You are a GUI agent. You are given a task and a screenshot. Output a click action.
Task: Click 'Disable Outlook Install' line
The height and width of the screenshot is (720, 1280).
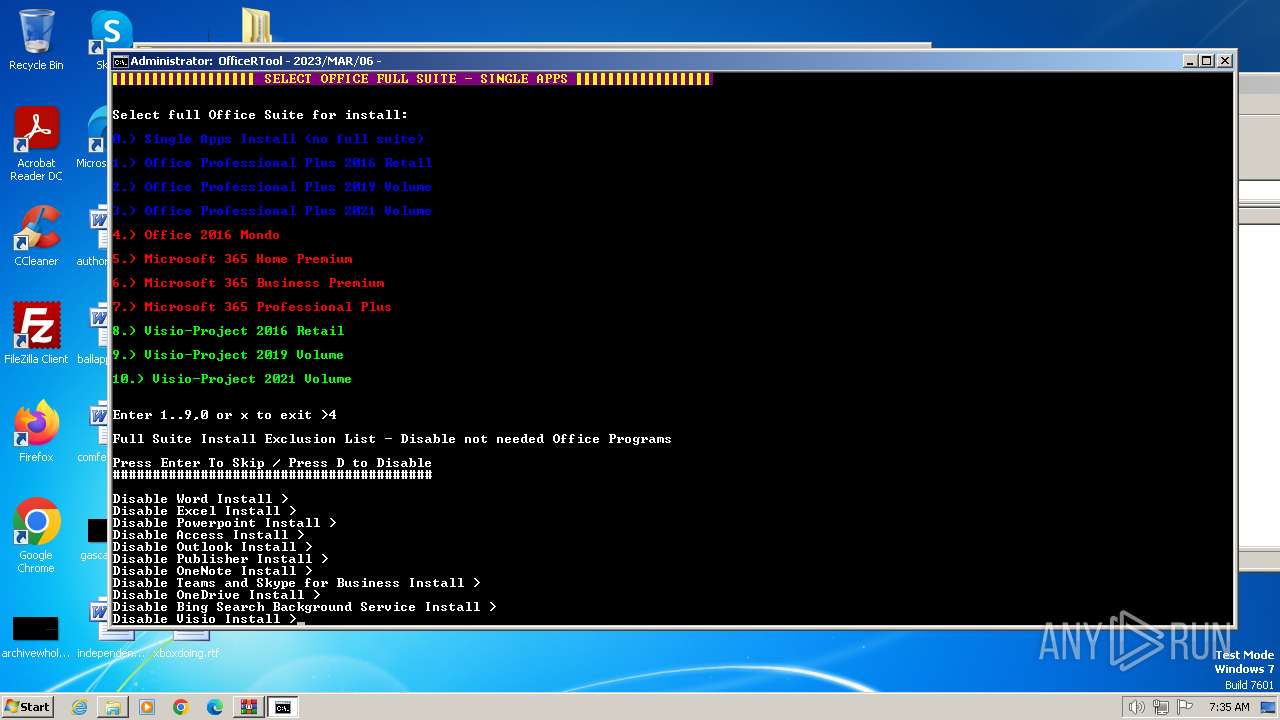click(212, 547)
